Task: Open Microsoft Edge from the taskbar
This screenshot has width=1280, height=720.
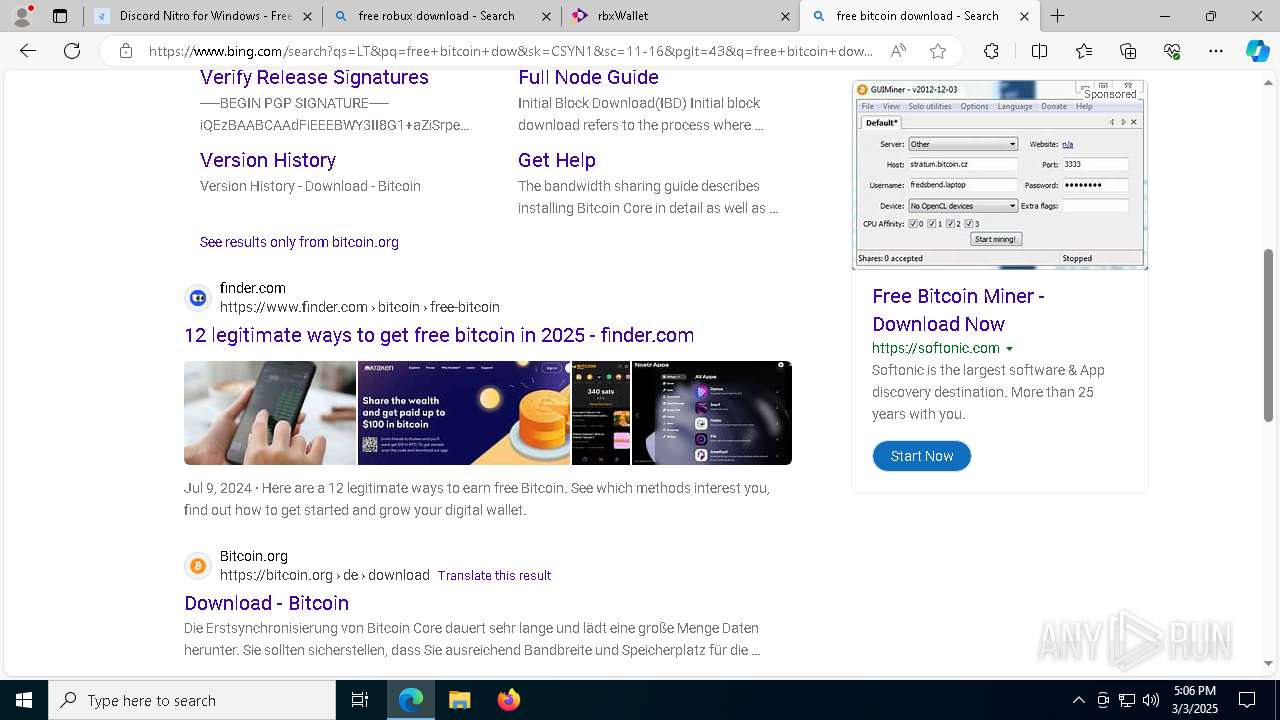Action: (411, 700)
